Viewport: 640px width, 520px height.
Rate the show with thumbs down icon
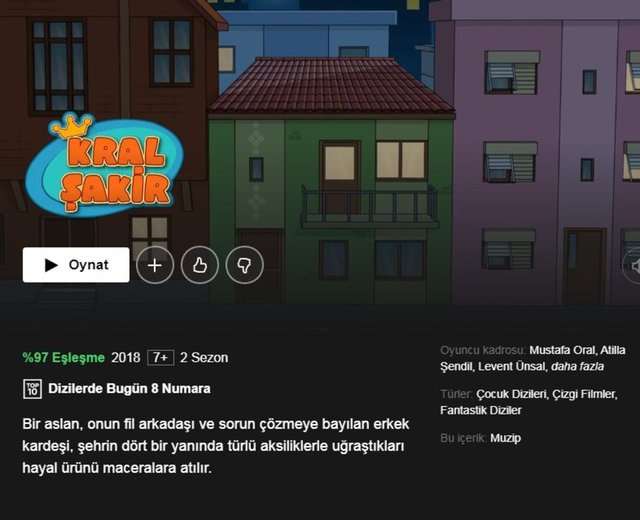(244, 265)
